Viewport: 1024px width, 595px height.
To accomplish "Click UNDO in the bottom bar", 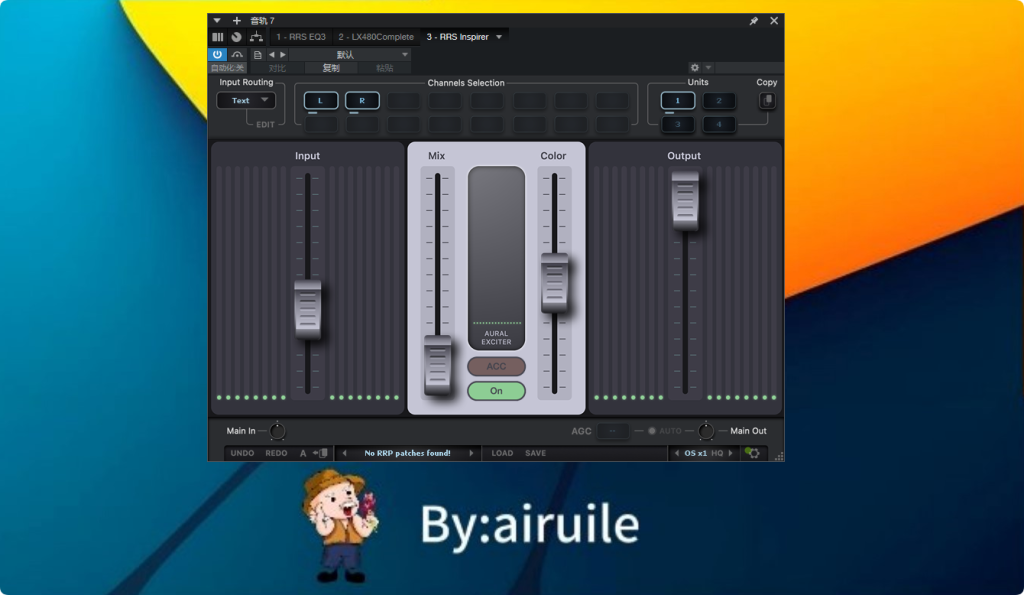I will (x=242, y=453).
